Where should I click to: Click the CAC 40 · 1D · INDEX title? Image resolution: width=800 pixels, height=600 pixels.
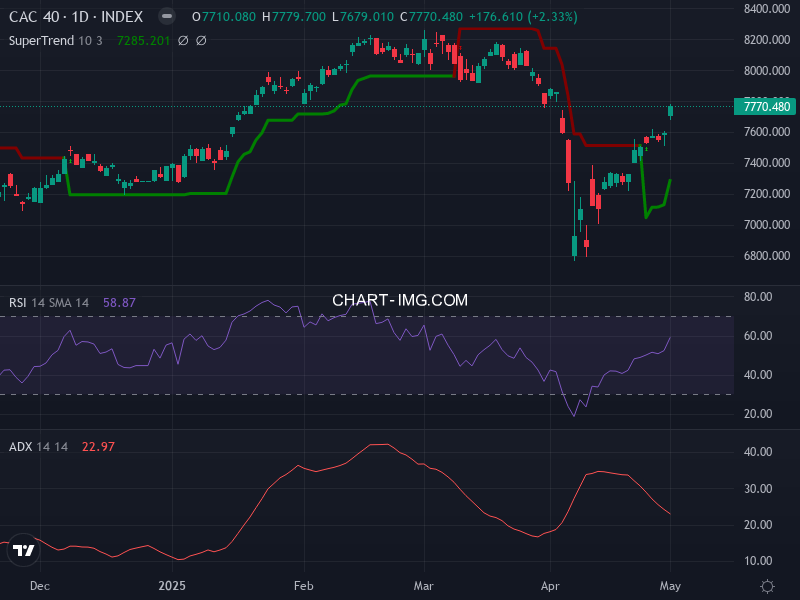tap(76, 17)
